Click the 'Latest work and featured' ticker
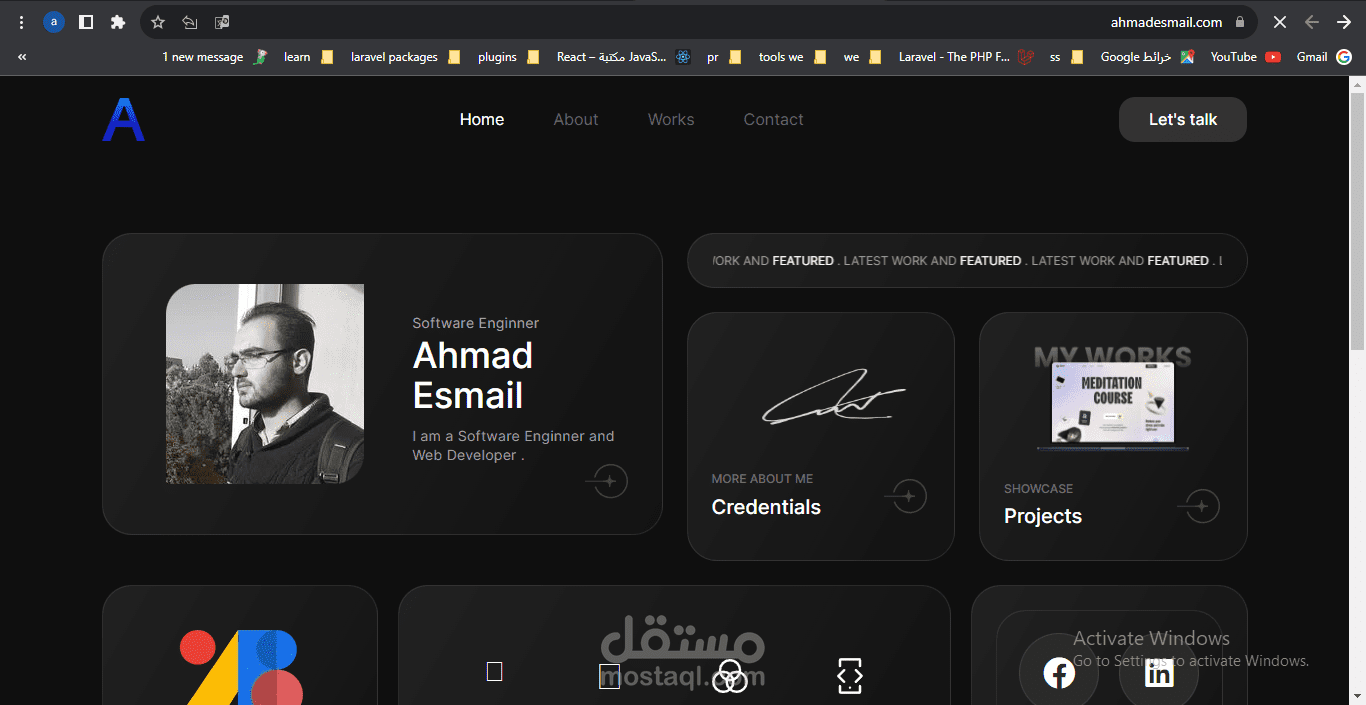This screenshot has height=705, width=1366. tap(967, 260)
